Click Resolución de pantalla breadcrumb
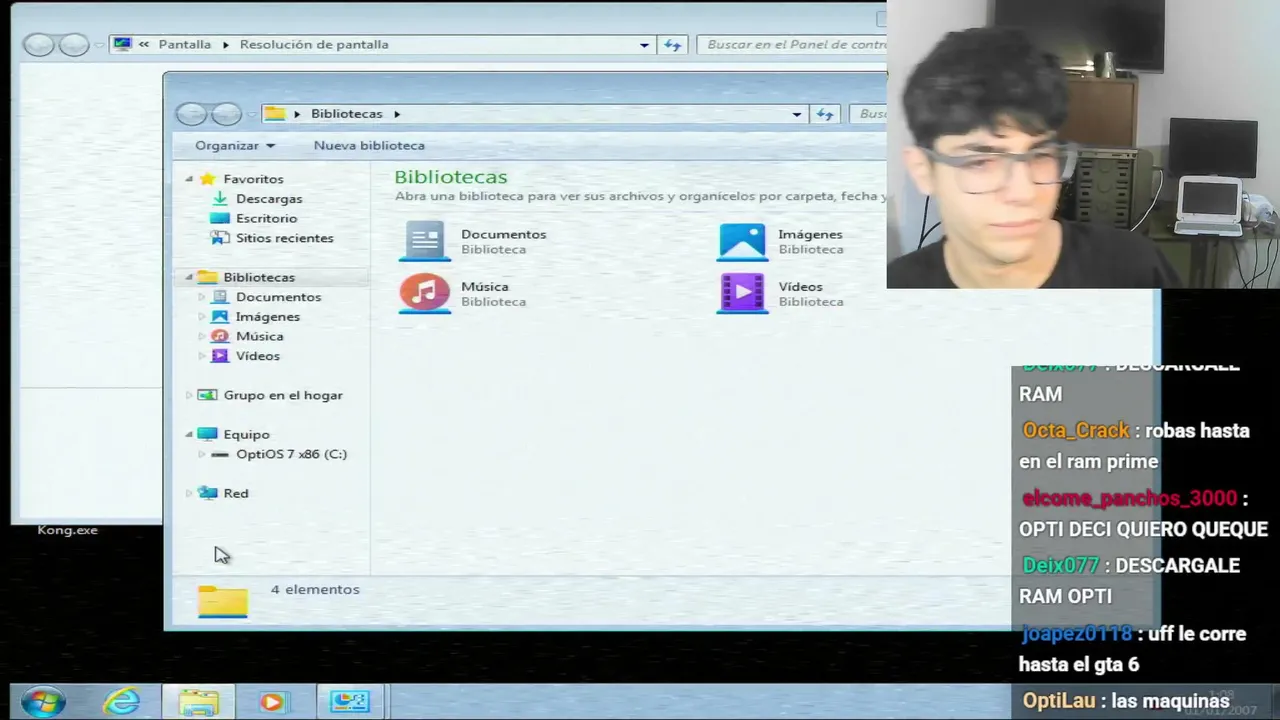Image resolution: width=1280 pixels, height=720 pixels. 314,44
